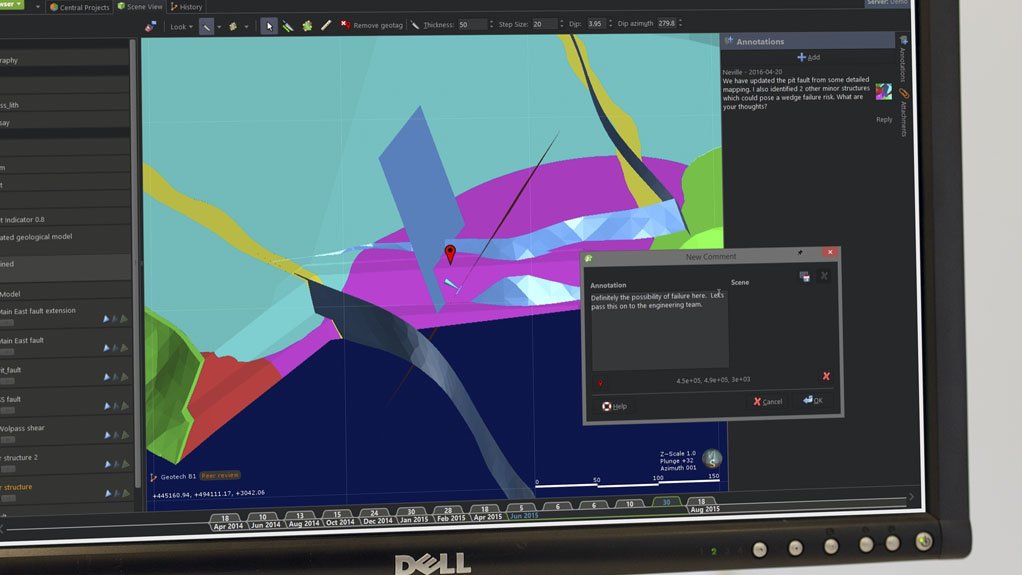Click the red geotag pin in dialog
1022x575 pixels.
click(x=600, y=383)
